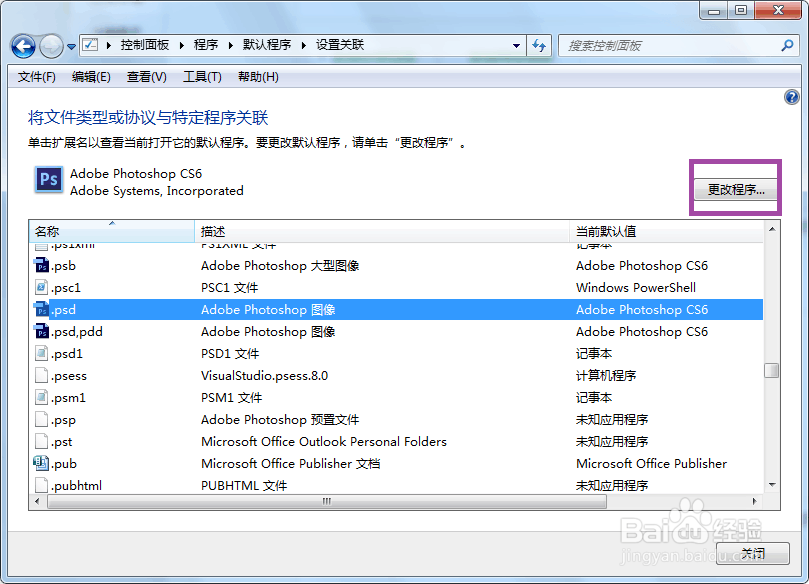
Task: Click the Forward navigation arrow
Action: click(51, 46)
